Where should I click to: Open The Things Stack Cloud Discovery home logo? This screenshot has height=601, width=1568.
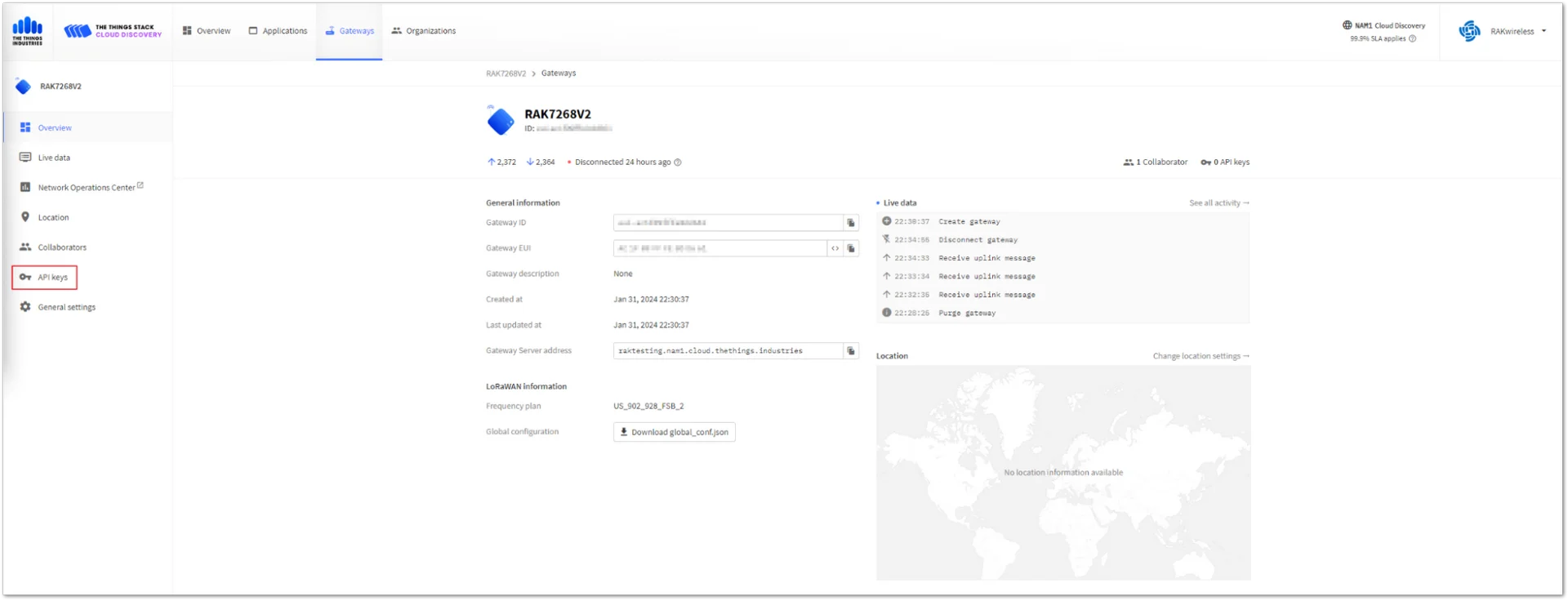point(113,31)
